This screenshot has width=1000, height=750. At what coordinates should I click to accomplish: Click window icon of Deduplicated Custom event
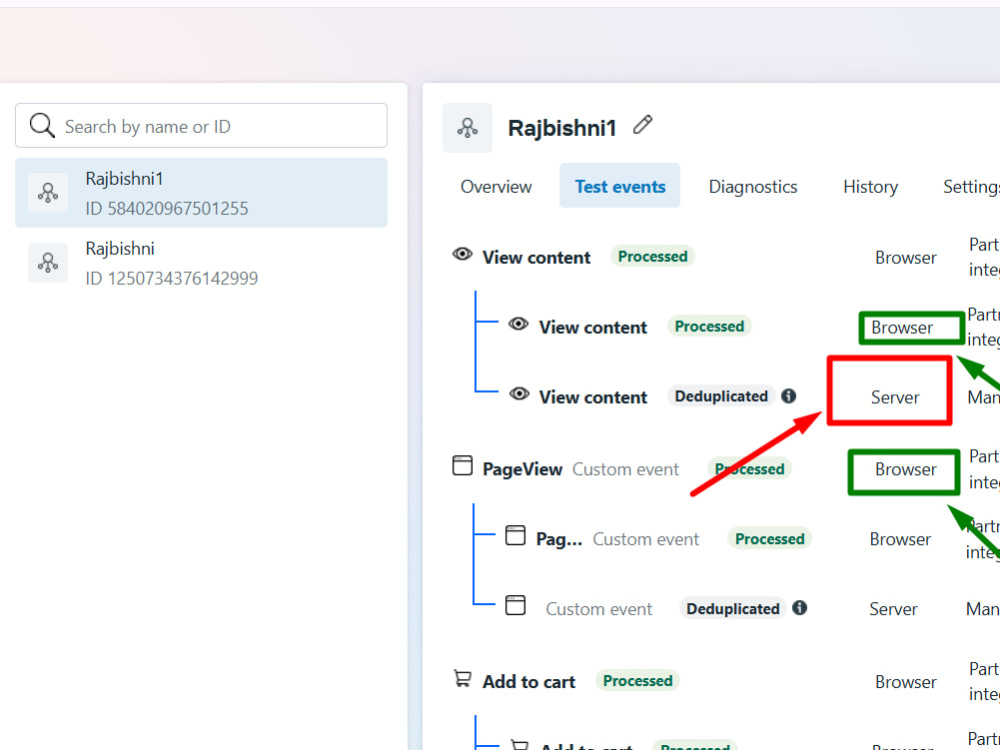[515, 605]
